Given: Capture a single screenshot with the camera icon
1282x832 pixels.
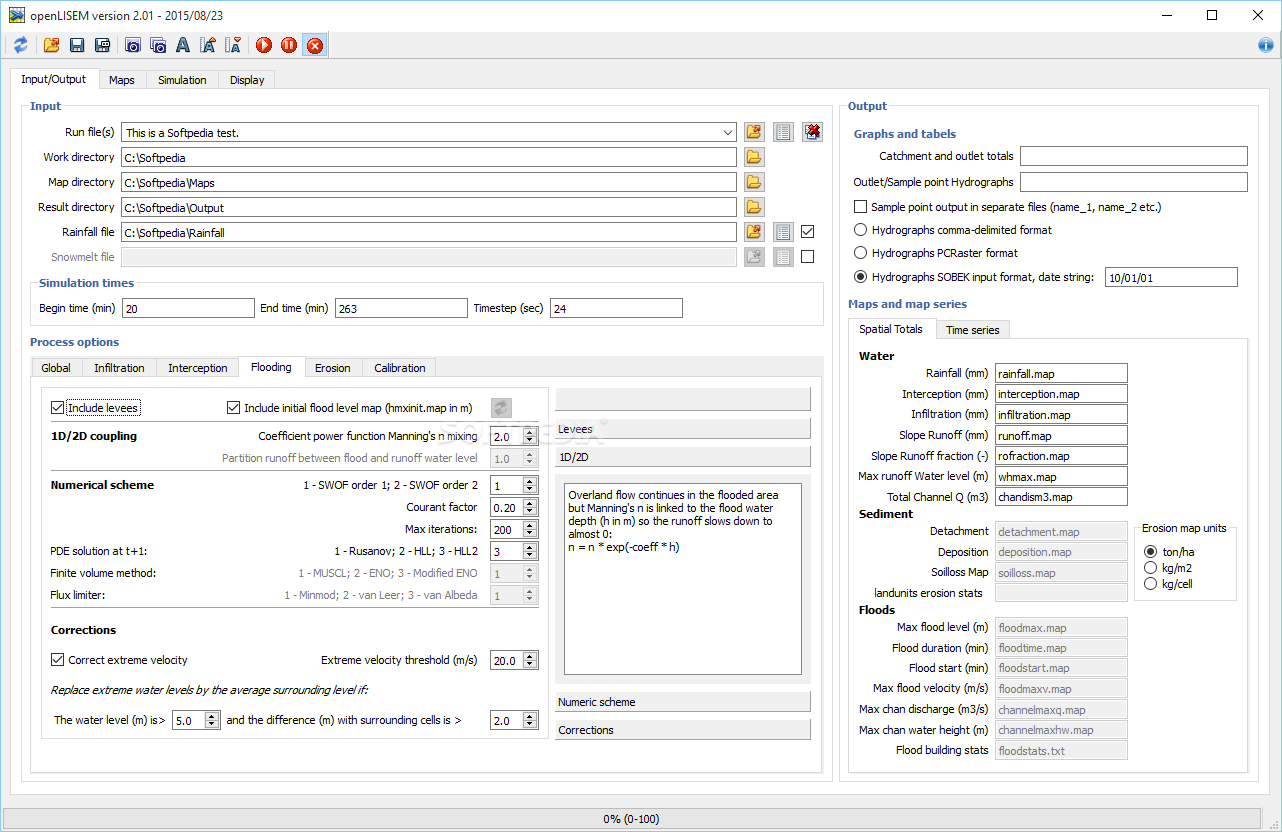Looking at the screenshot, I should pyautogui.click(x=133, y=45).
